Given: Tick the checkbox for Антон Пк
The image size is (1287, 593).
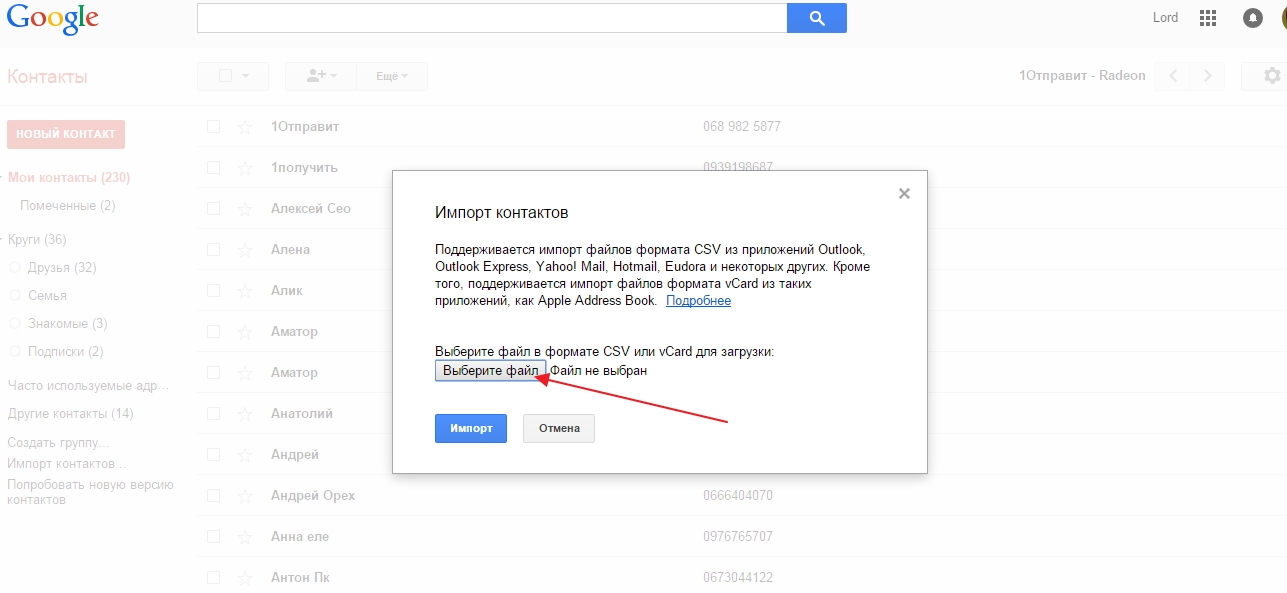Looking at the screenshot, I should click(x=213, y=578).
